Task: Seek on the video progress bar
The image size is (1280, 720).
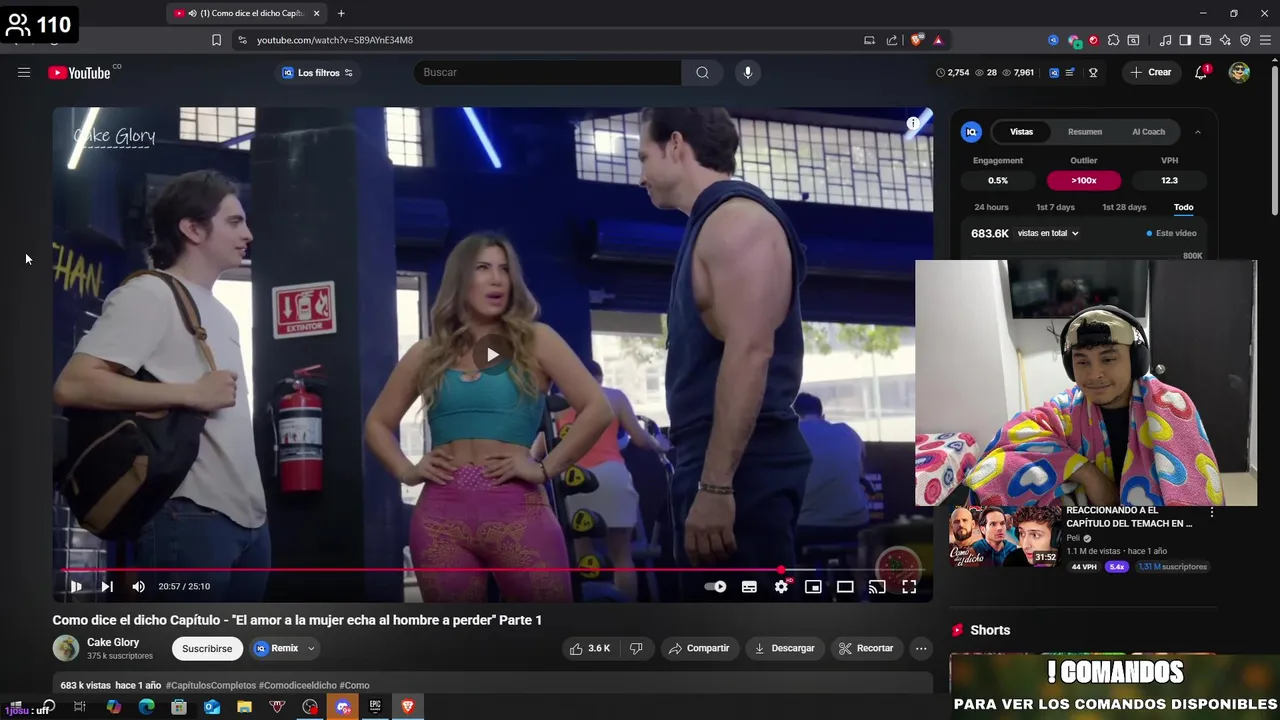Action: 493,570
